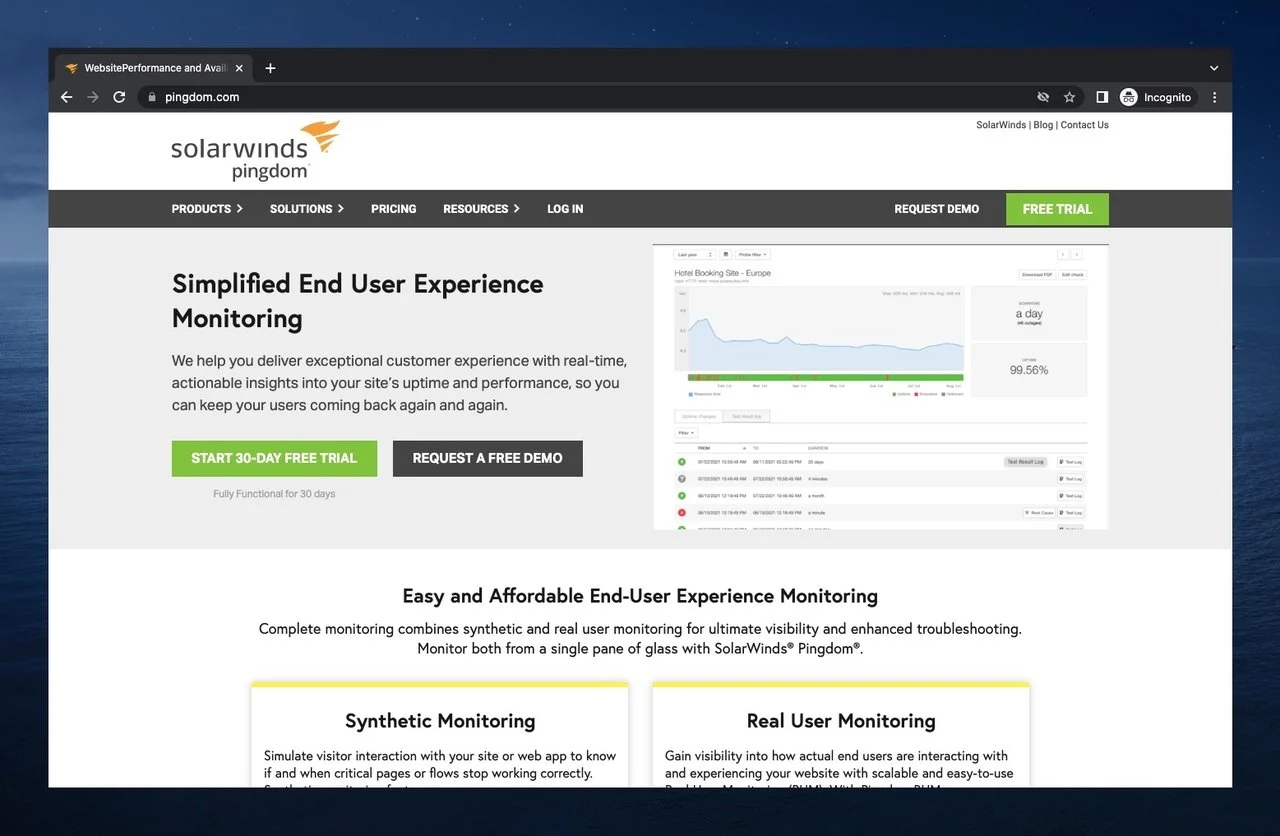Open a new tab with plus icon
The height and width of the screenshot is (836, 1280).
pos(270,68)
